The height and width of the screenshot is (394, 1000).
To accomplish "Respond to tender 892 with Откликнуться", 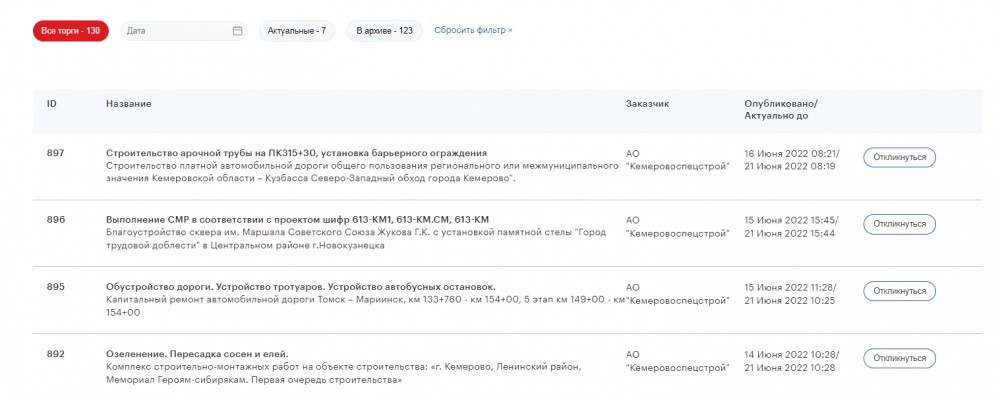I will (x=899, y=358).
